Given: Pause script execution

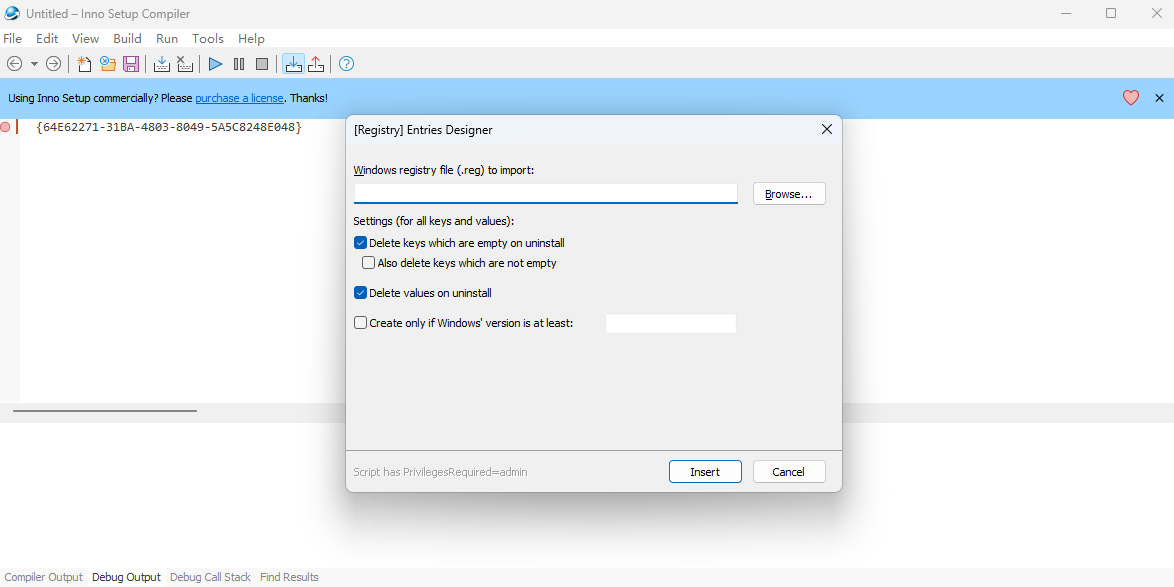Looking at the screenshot, I should (238, 63).
